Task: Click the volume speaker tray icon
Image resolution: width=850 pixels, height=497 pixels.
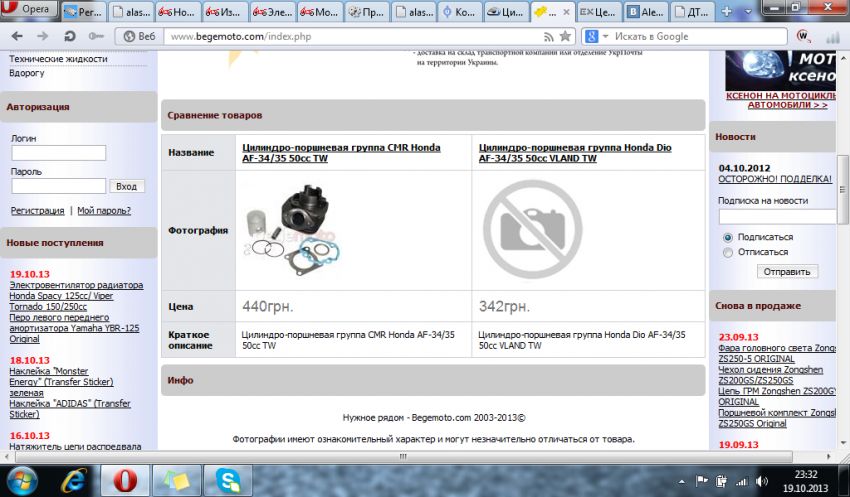Action: coord(762,481)
